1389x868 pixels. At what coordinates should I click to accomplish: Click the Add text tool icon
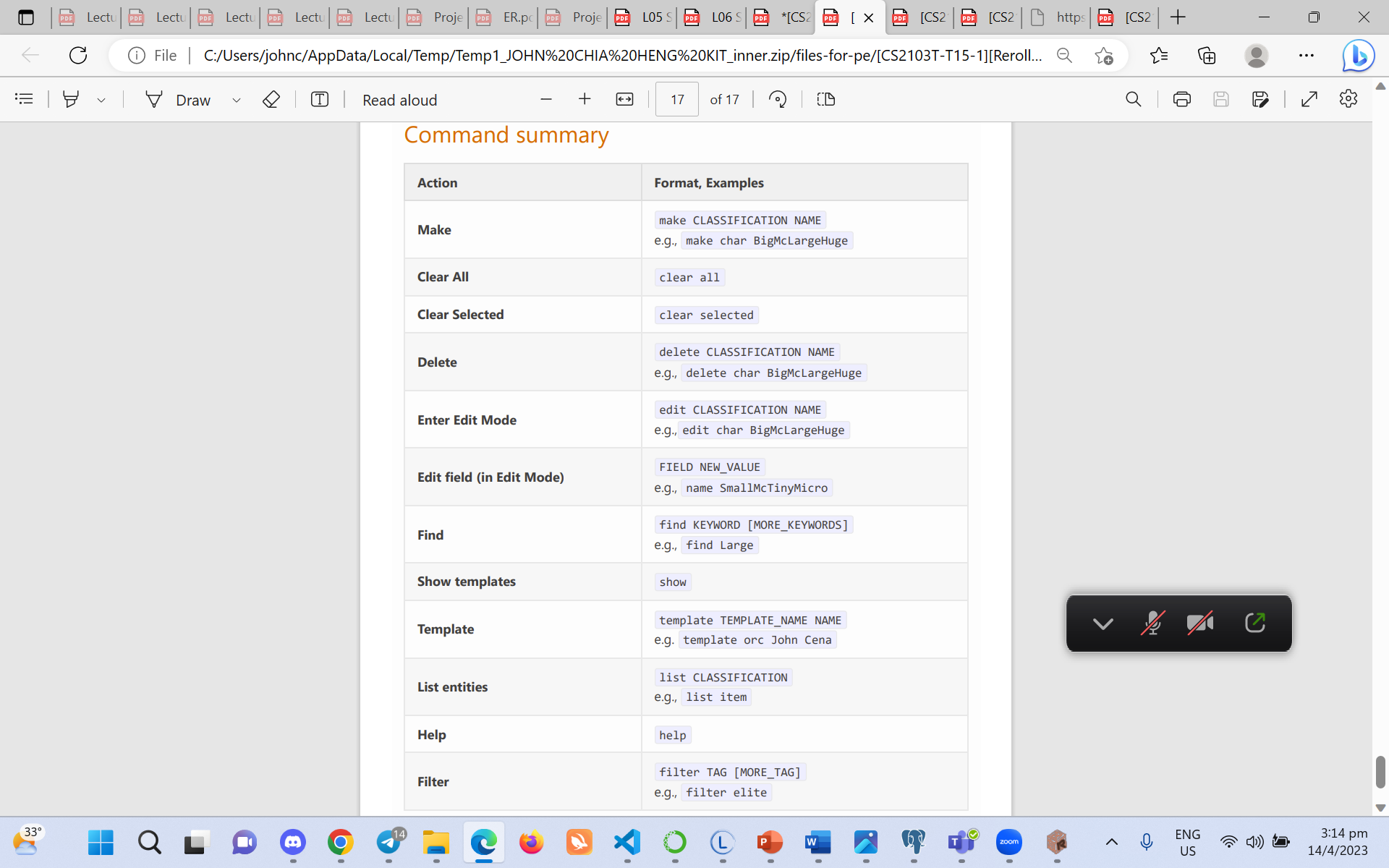tap(319, 99)
